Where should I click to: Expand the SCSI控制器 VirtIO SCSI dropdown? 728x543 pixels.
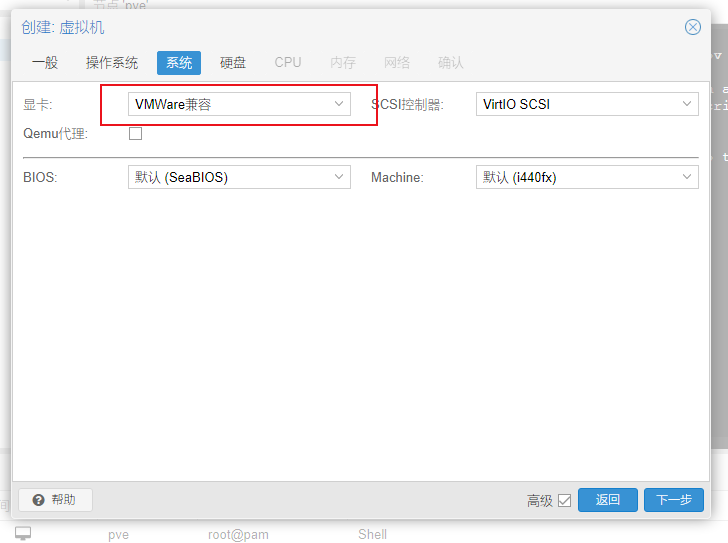point(587,104)
